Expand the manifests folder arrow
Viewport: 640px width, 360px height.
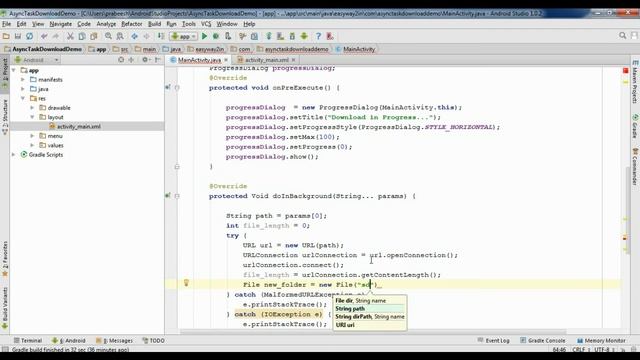coord(23,80)
